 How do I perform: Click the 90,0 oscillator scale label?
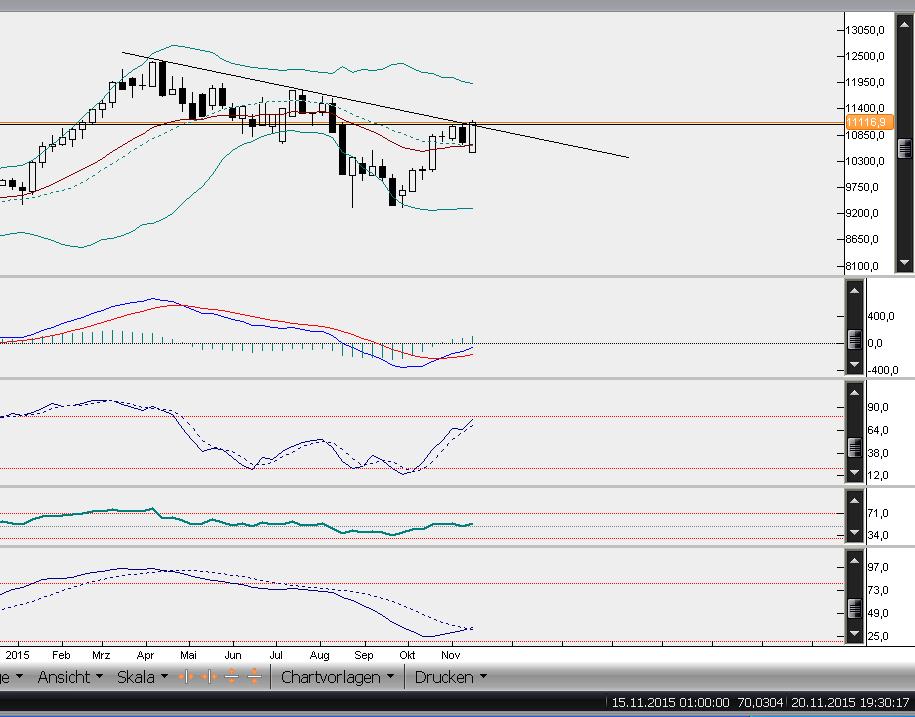pos(878,407)
